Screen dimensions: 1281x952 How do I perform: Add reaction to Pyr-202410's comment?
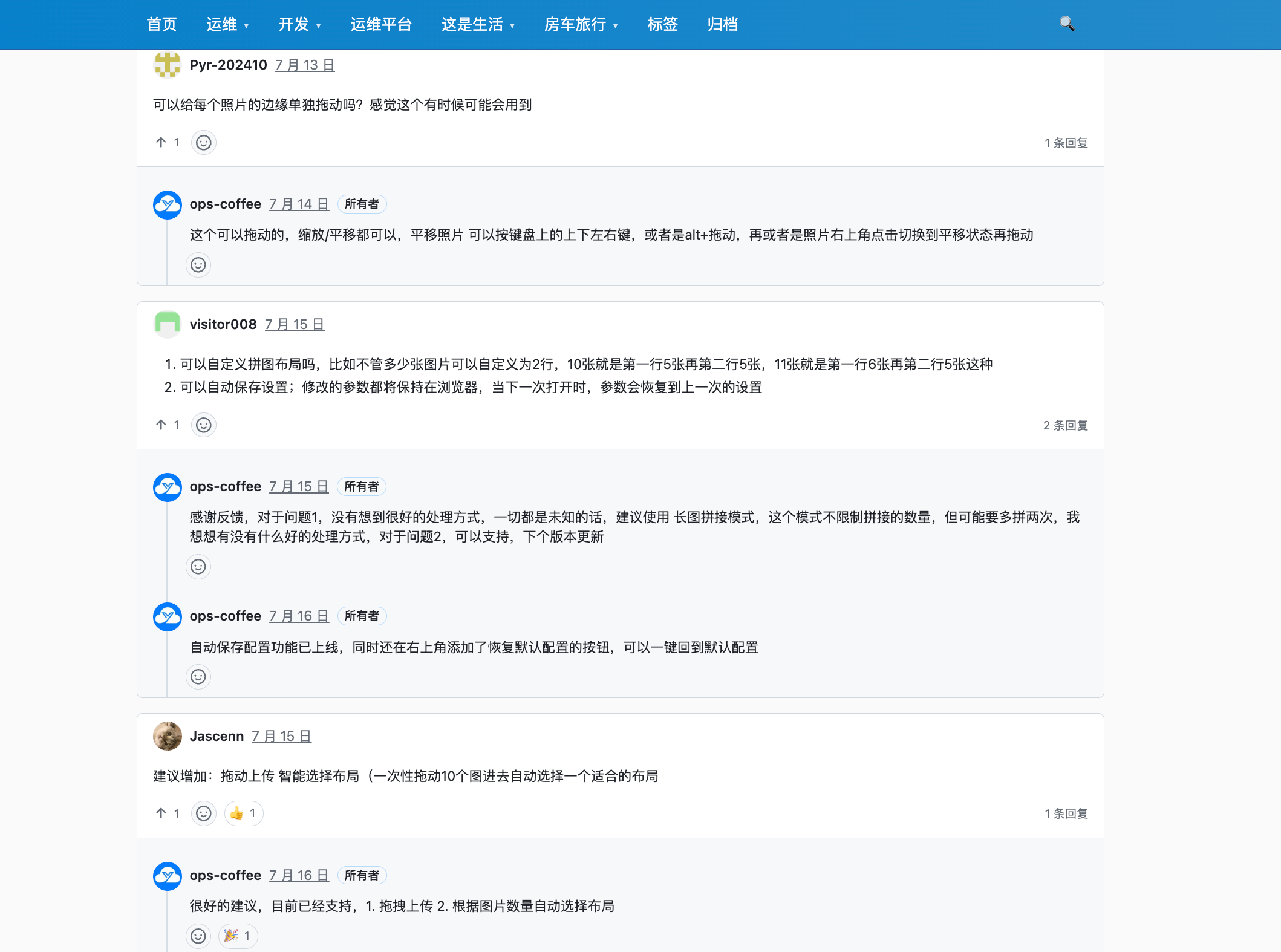[x=204, y=143]
